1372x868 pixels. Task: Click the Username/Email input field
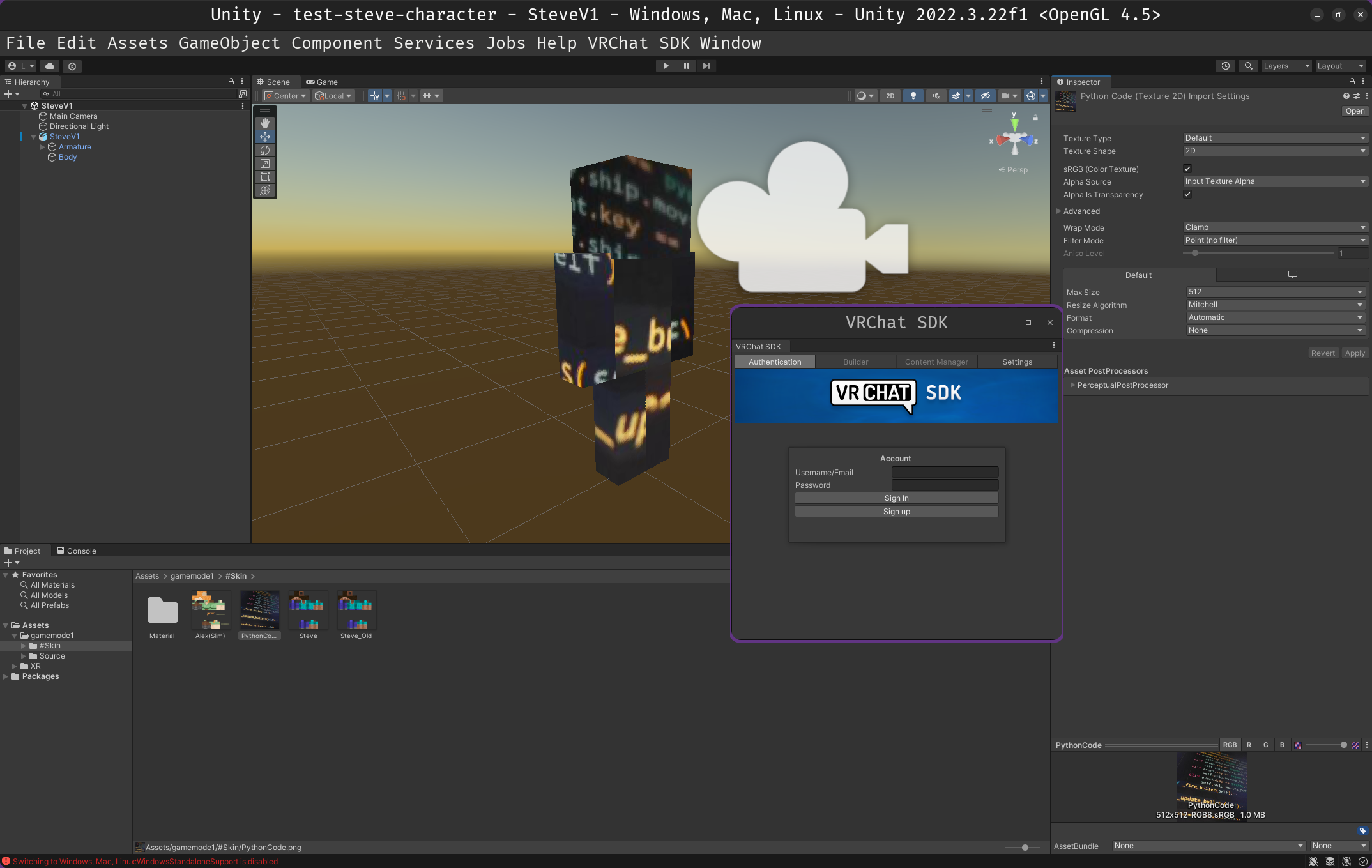coord(945,473)
